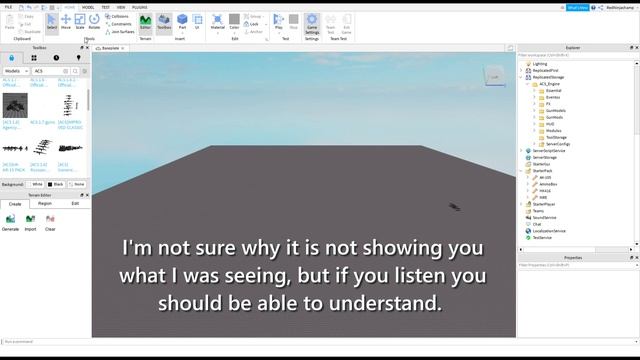Expand the ServerScriptService node
Image resolution: width=640 pixels, height=360 pixels.
click(x=521, y=151)
